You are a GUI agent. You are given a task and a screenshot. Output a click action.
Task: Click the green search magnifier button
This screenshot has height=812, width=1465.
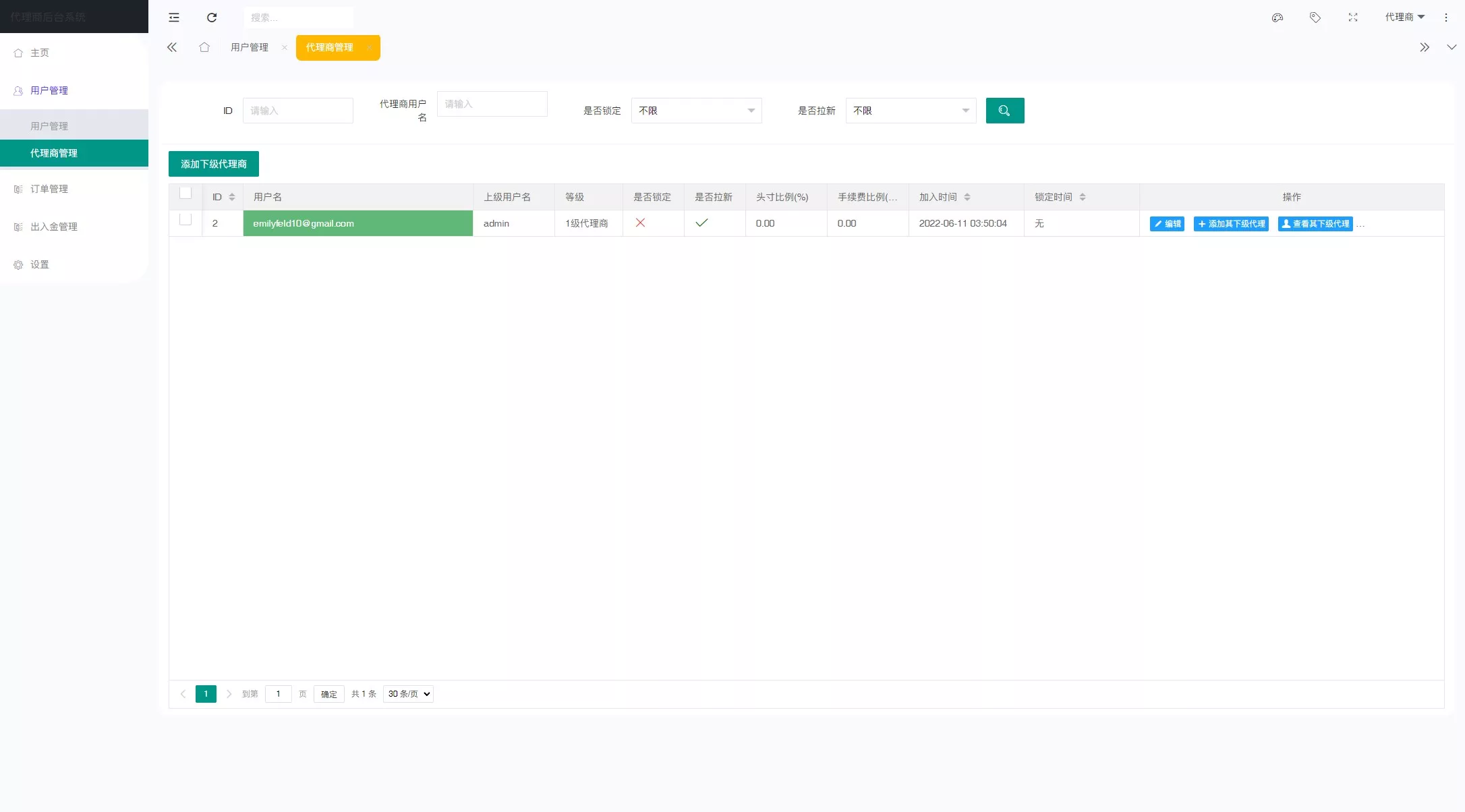tap(1004, 111)
